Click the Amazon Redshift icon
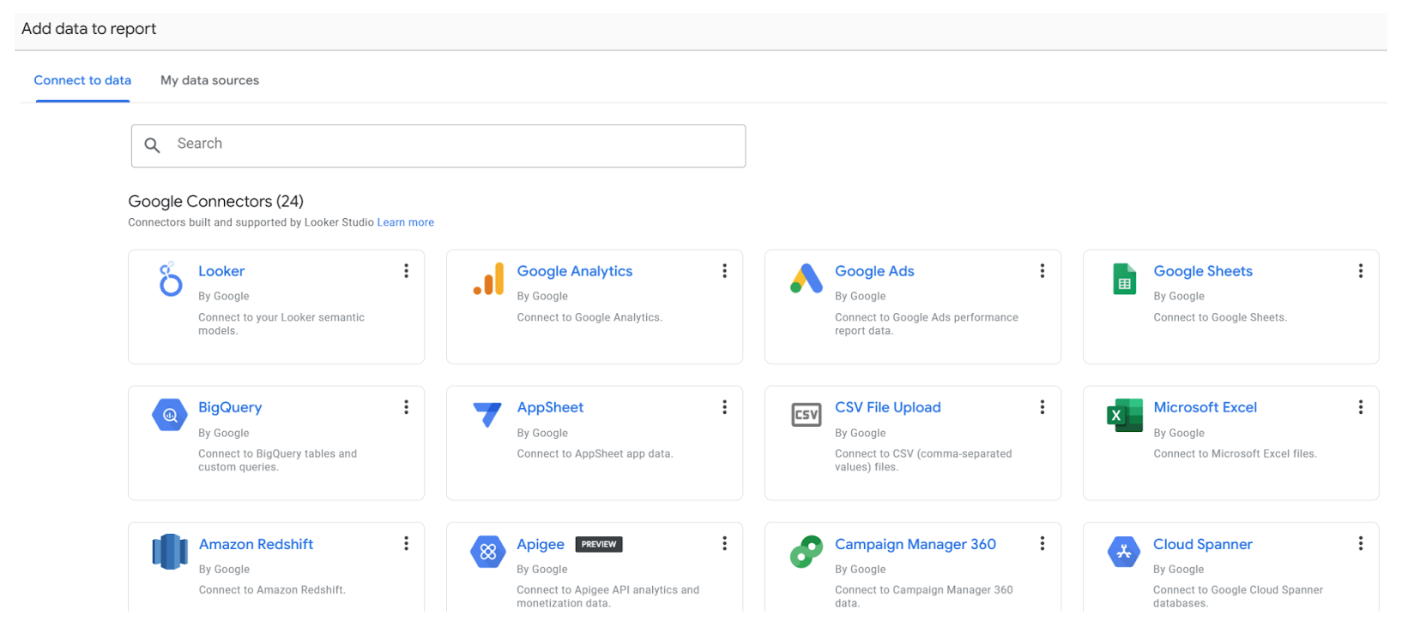Screen dimensions: 1405x643 click(x=170, y=551)
